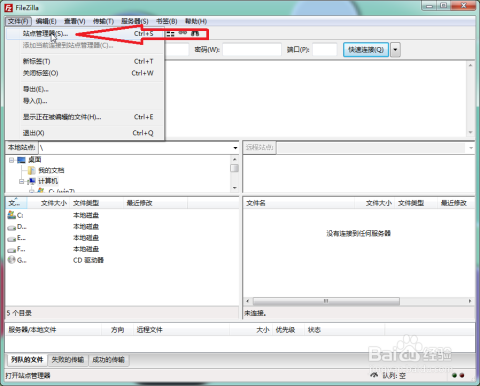The height and width of the screenshot is (386, 480).
Task: Sort remote list by 最近修改 column
Action: (x=456, y=203)
